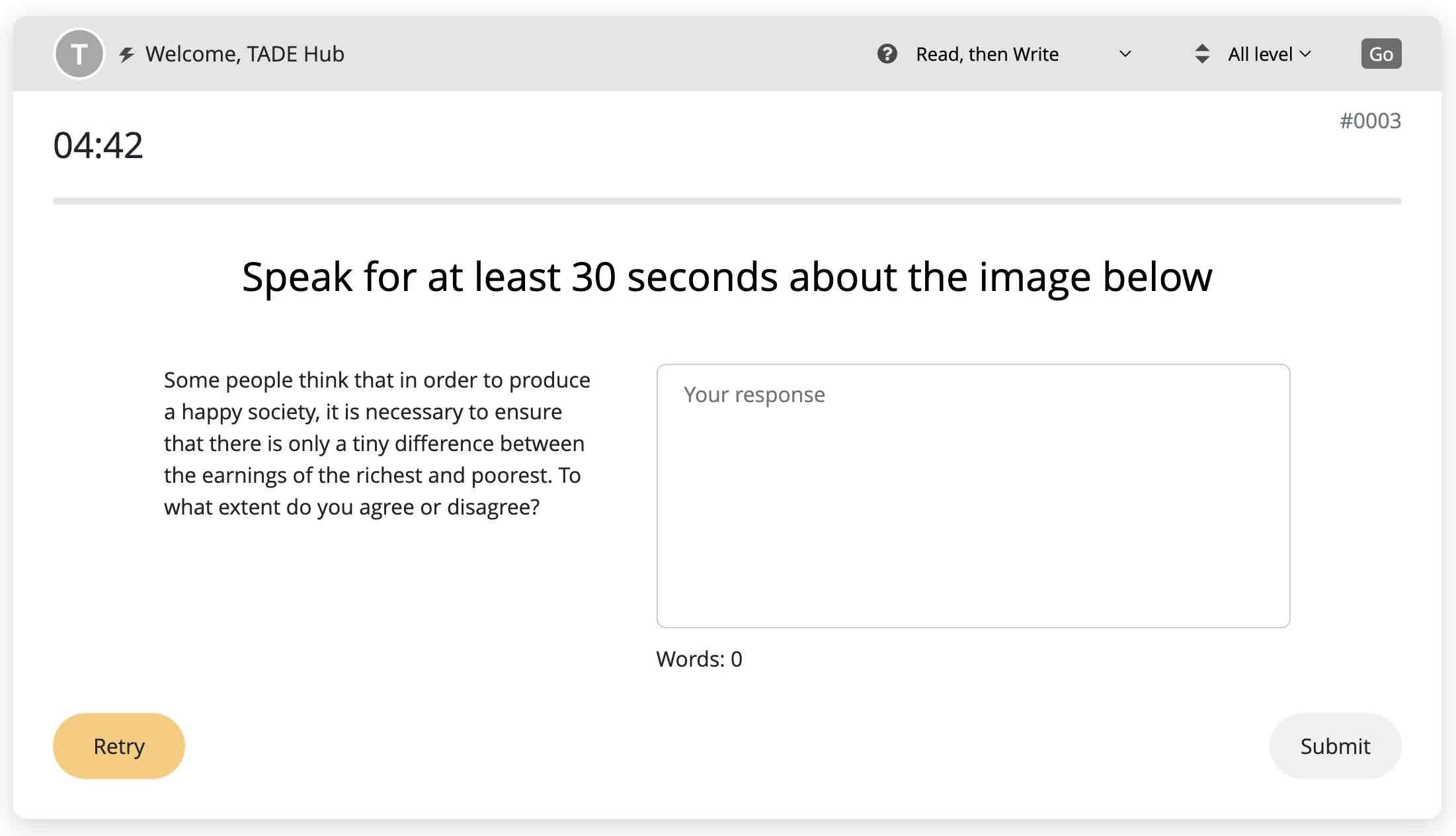Open the question mark help icon
The width and height of the screenshot is (1456, 836).
(x=887, y=54)
